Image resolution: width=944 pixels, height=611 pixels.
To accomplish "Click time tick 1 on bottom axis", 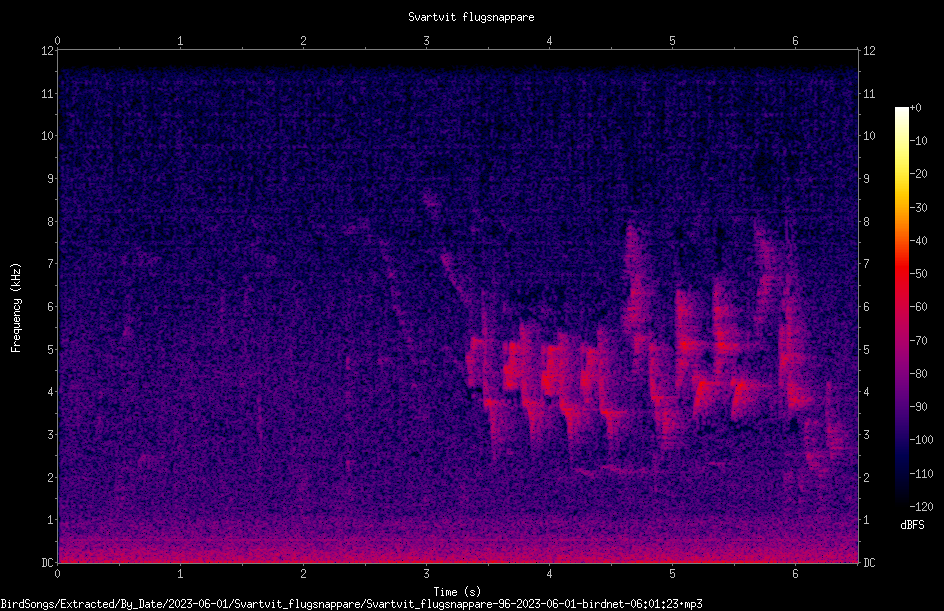I will [180, 574].
